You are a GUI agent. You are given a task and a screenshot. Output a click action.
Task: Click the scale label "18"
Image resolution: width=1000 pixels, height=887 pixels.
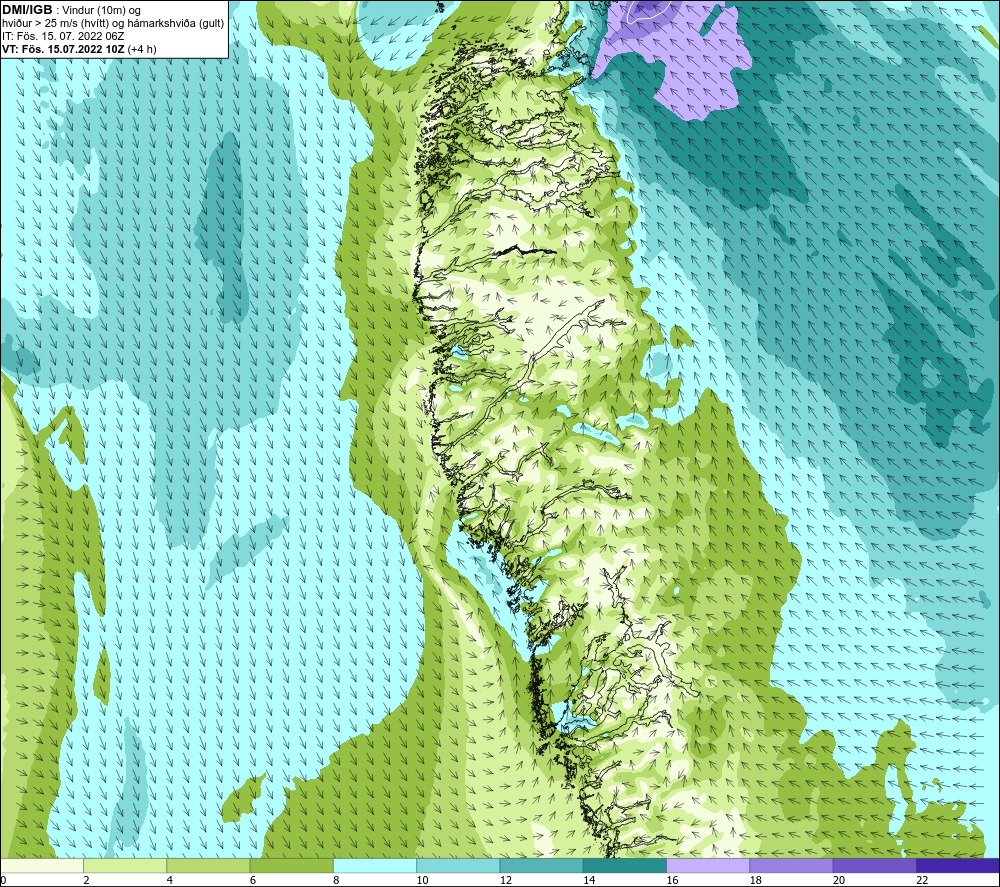coord(756,880)
